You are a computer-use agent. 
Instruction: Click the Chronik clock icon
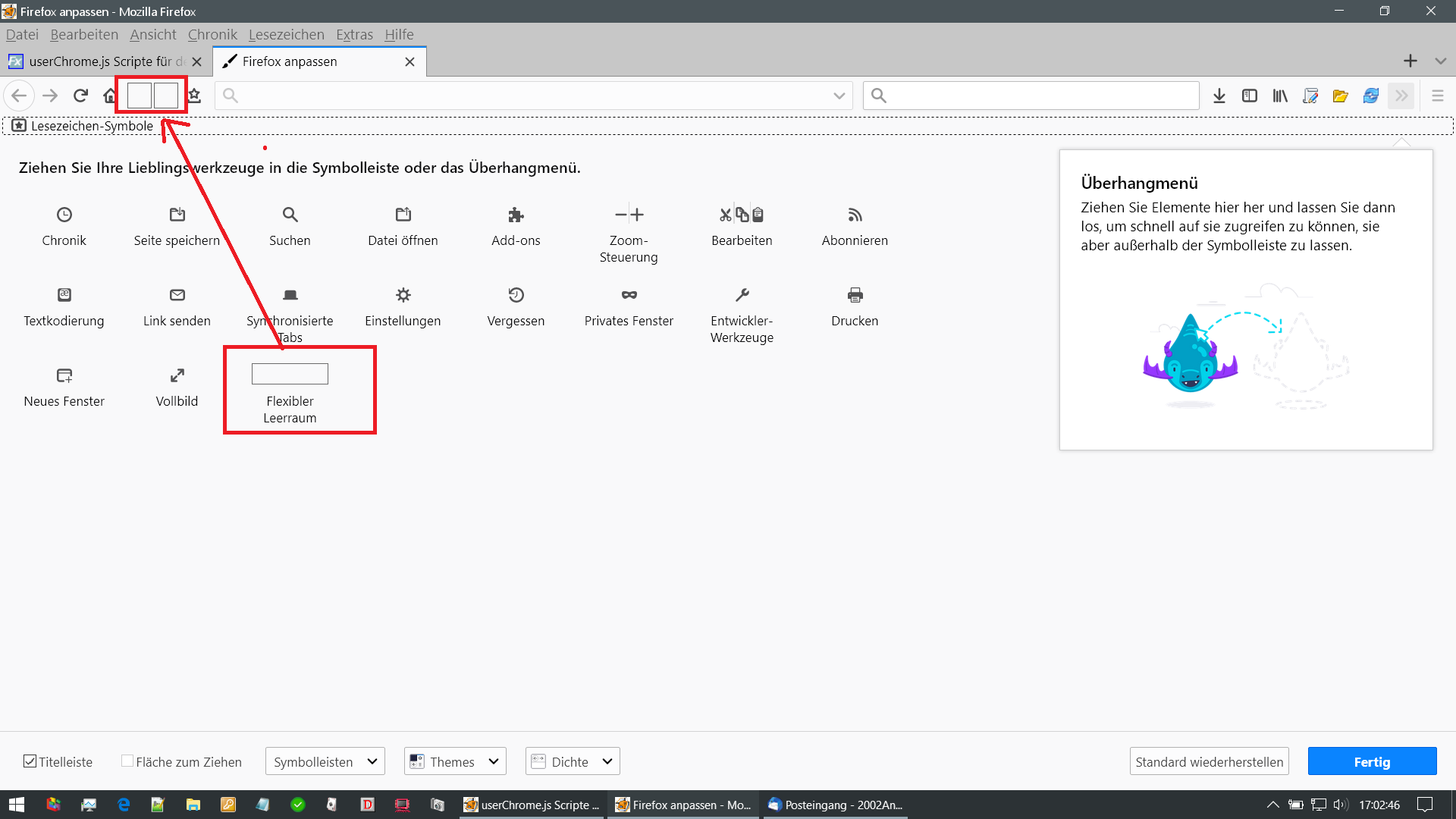click(x=64, y=215)
